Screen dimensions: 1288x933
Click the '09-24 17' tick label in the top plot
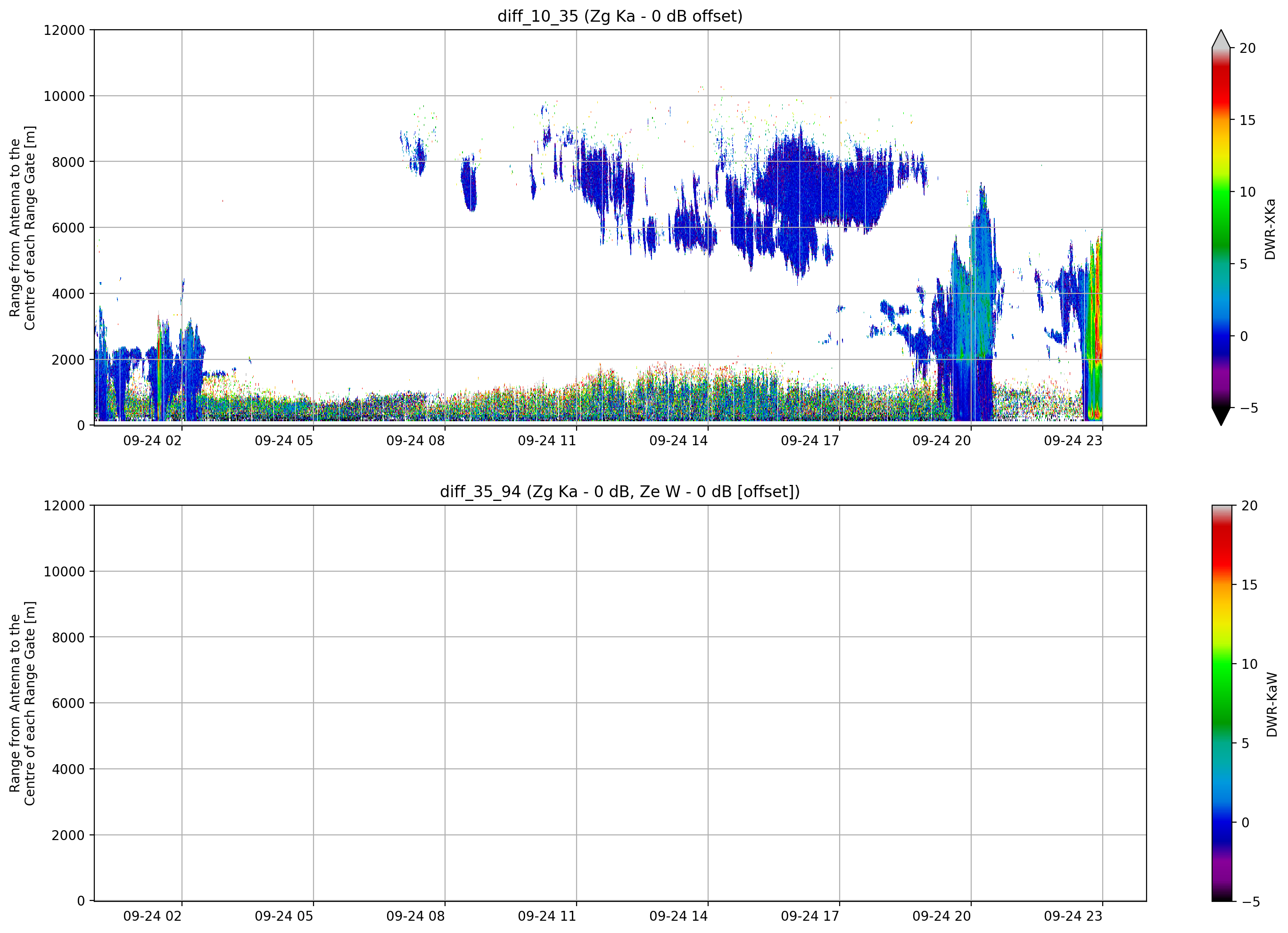point(810,441)
